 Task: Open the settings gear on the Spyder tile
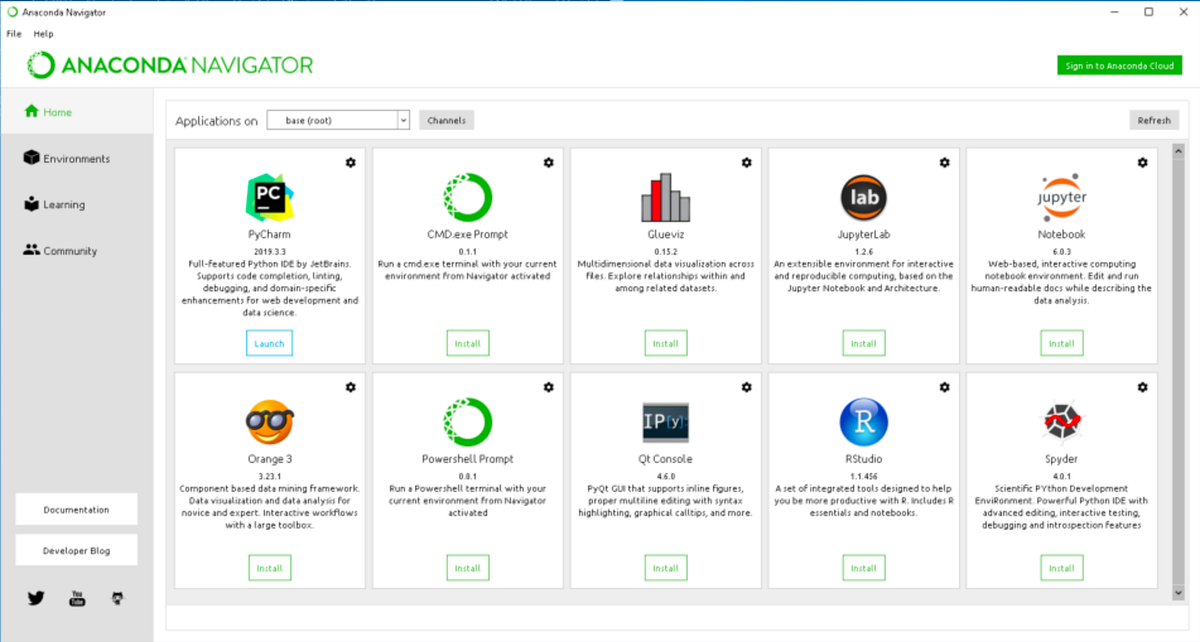point(1143,386)
